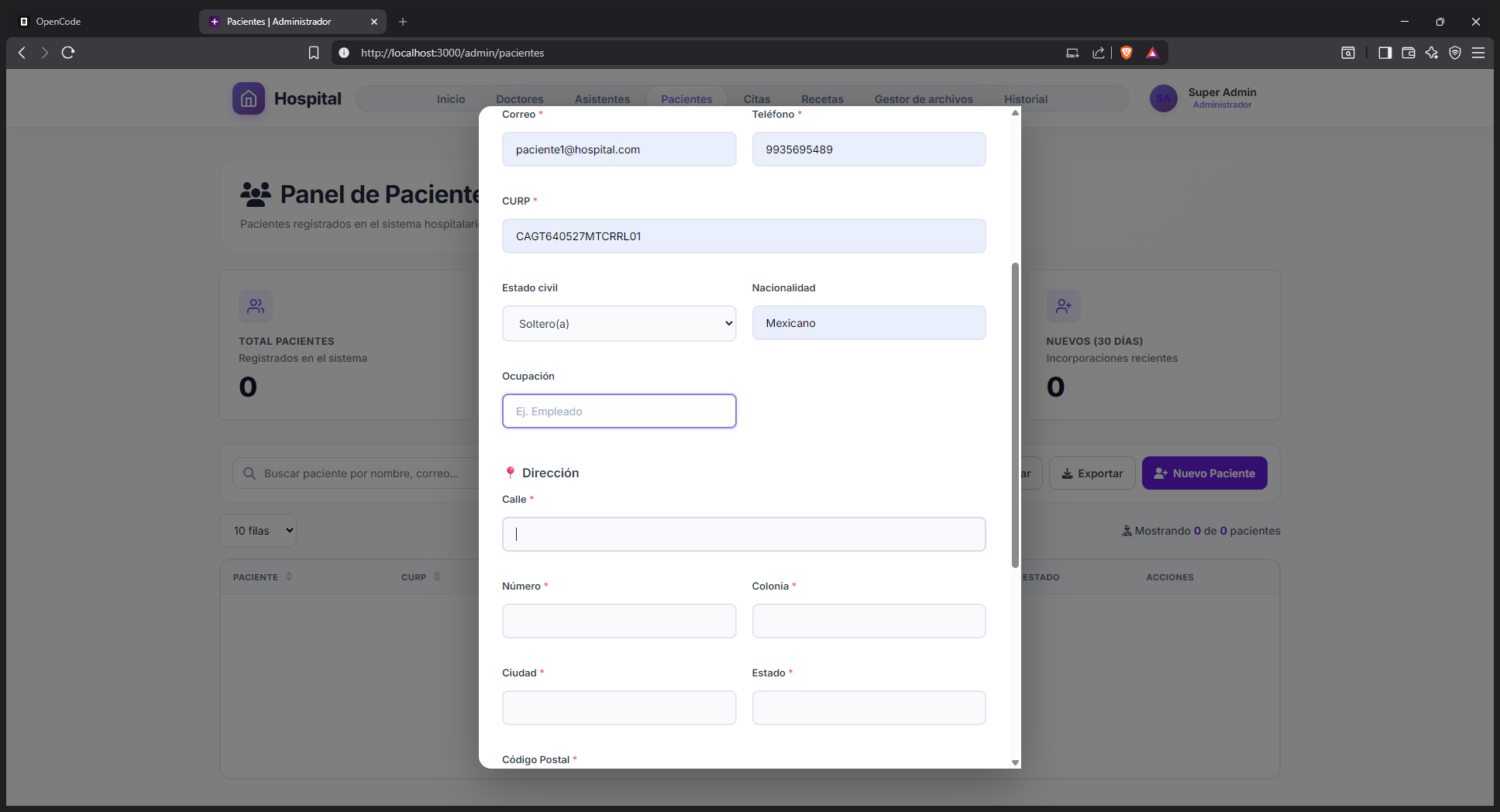
Task: Click the browser address bar URL
Action: pos(452,53)
